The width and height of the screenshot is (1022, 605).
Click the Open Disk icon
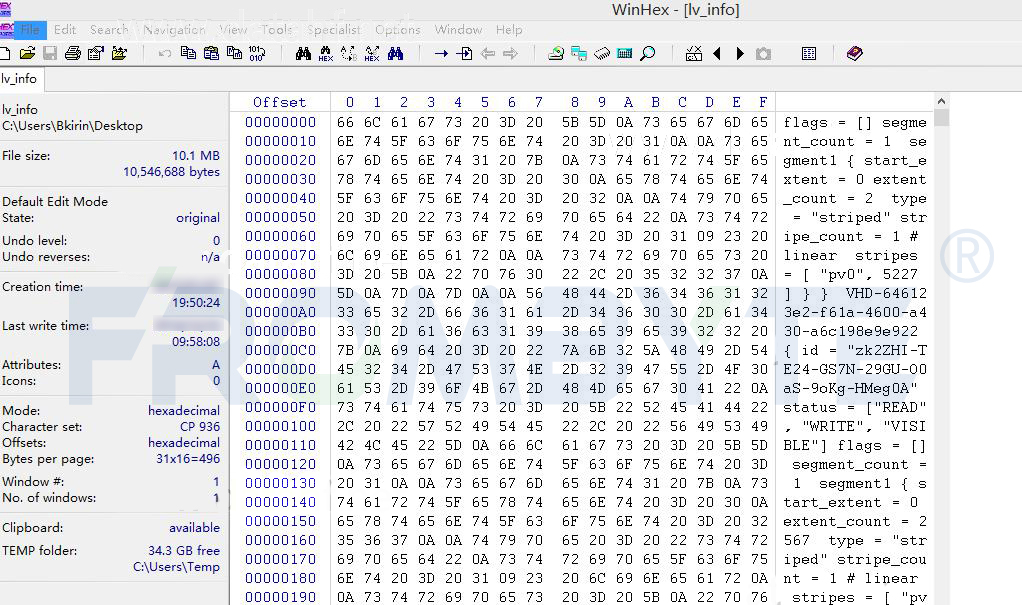point(556,53)
